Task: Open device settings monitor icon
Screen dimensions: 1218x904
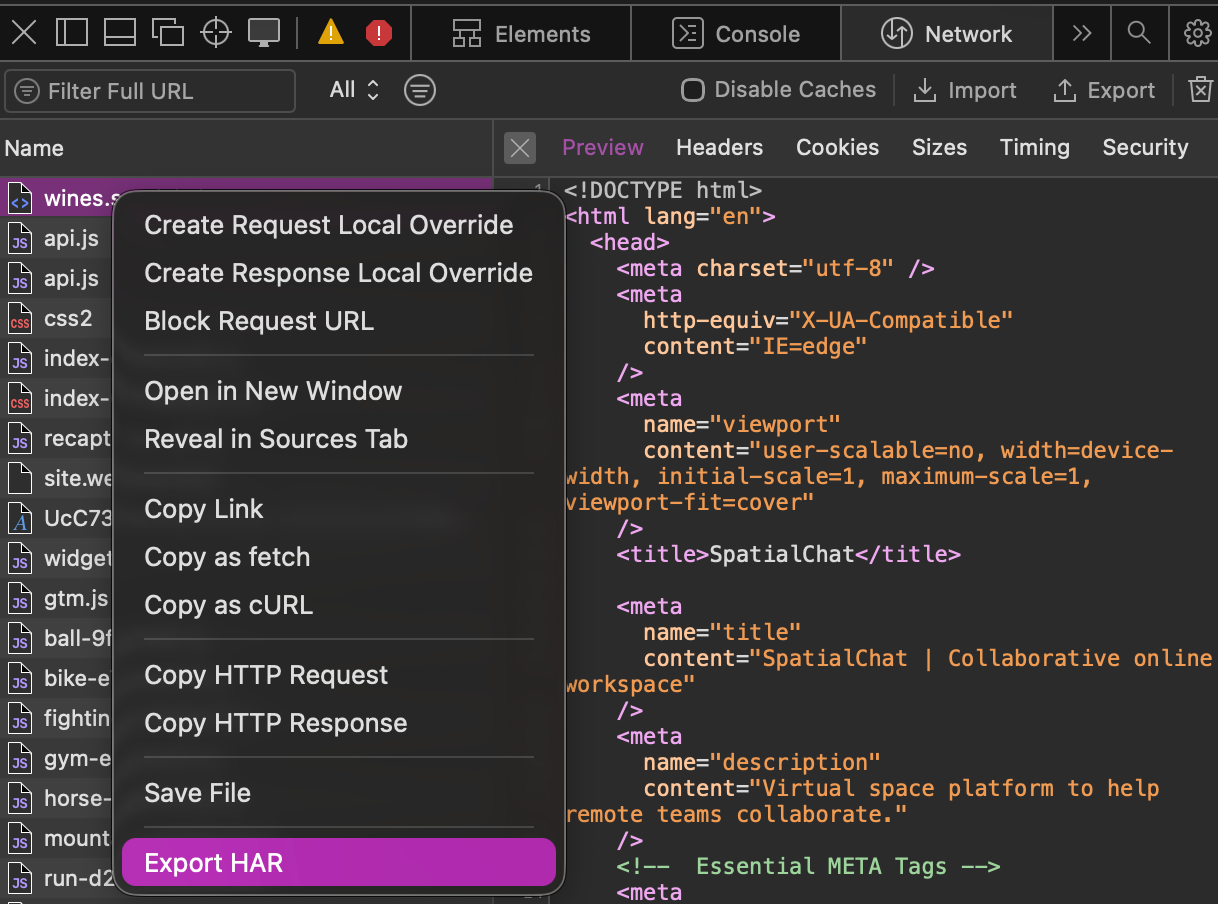Action: click(x=264, y=33)
